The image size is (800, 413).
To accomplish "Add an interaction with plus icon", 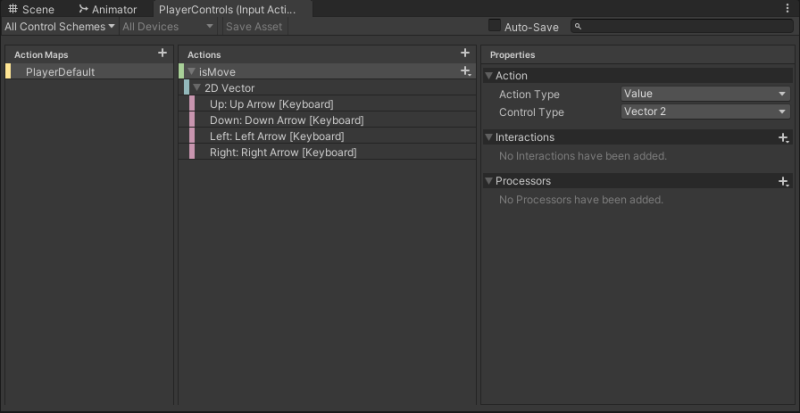I will click(784, 137).
